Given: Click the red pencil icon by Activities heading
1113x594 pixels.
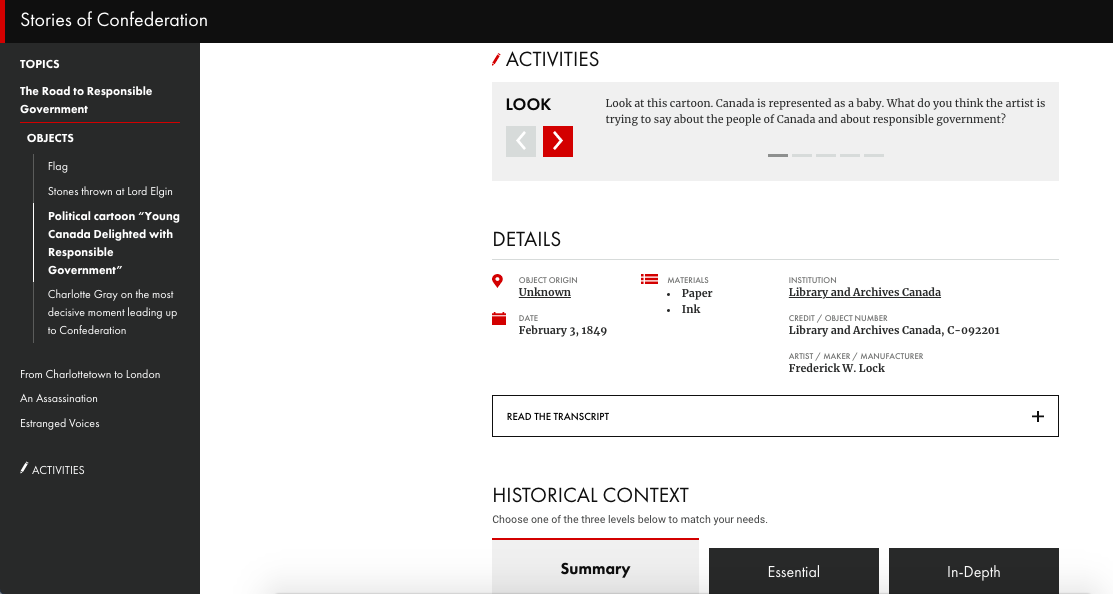Looking at the screenshot, I should pyautogui.click(x=496, y=60).
